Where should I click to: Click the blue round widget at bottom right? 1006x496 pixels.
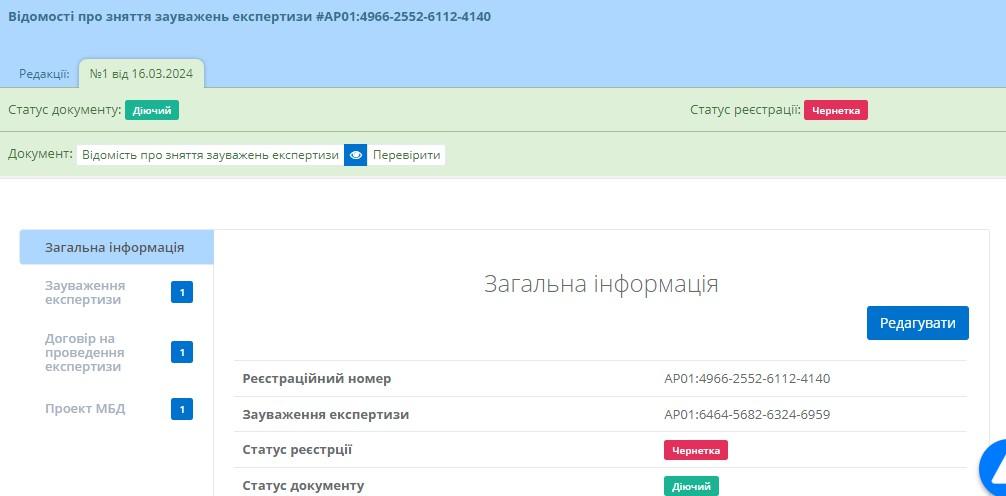[994, 470]
